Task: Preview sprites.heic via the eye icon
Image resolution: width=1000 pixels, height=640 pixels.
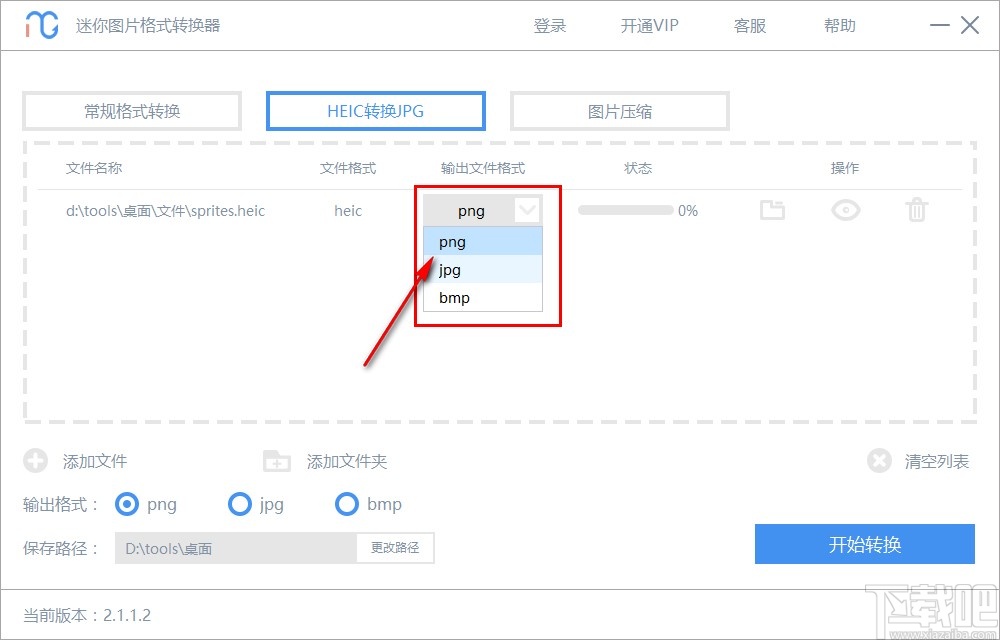Action: 845,210
